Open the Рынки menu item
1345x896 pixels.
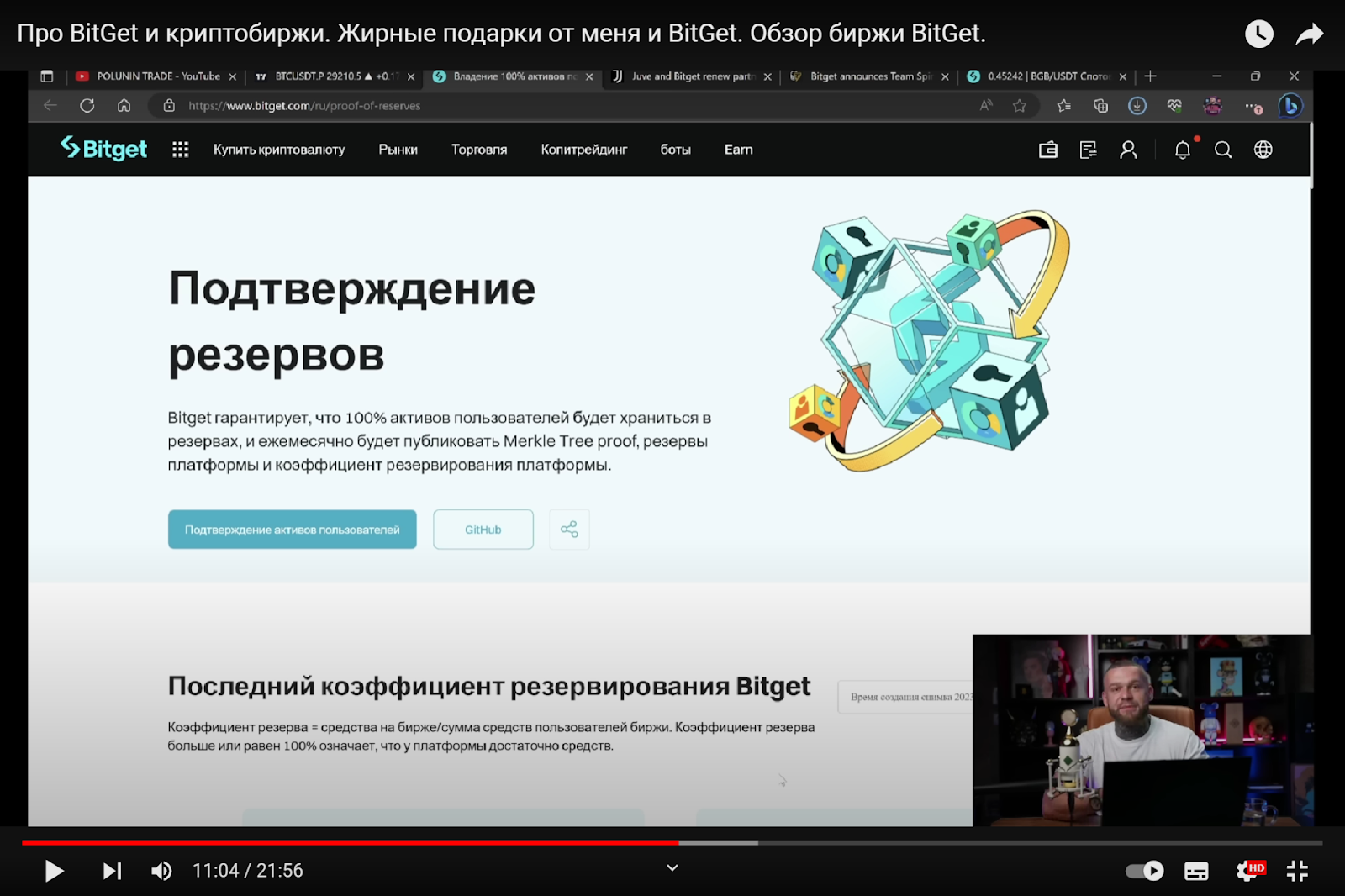[x=398, y=150]
